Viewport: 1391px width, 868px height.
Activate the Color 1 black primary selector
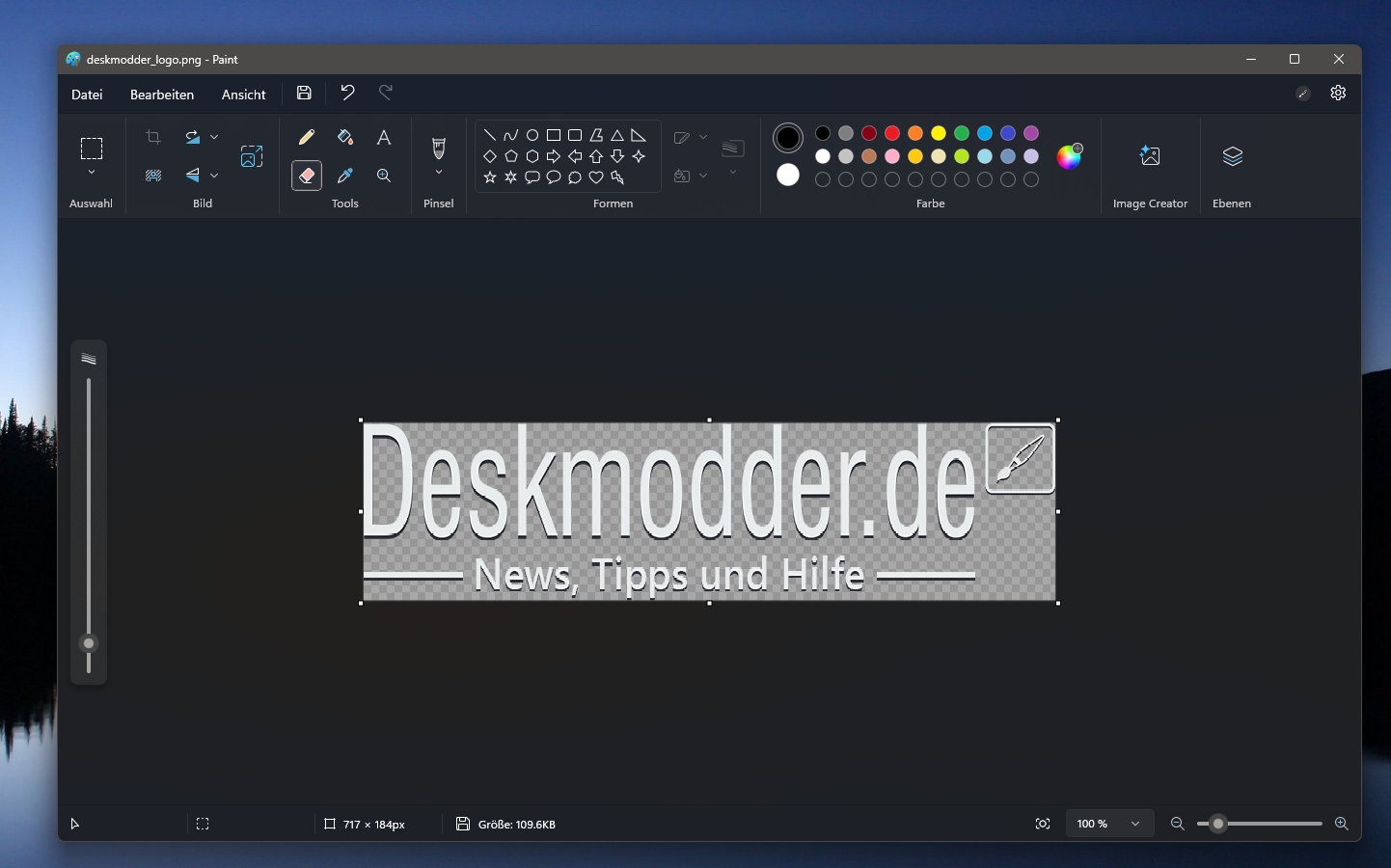[x=788, y=138]
